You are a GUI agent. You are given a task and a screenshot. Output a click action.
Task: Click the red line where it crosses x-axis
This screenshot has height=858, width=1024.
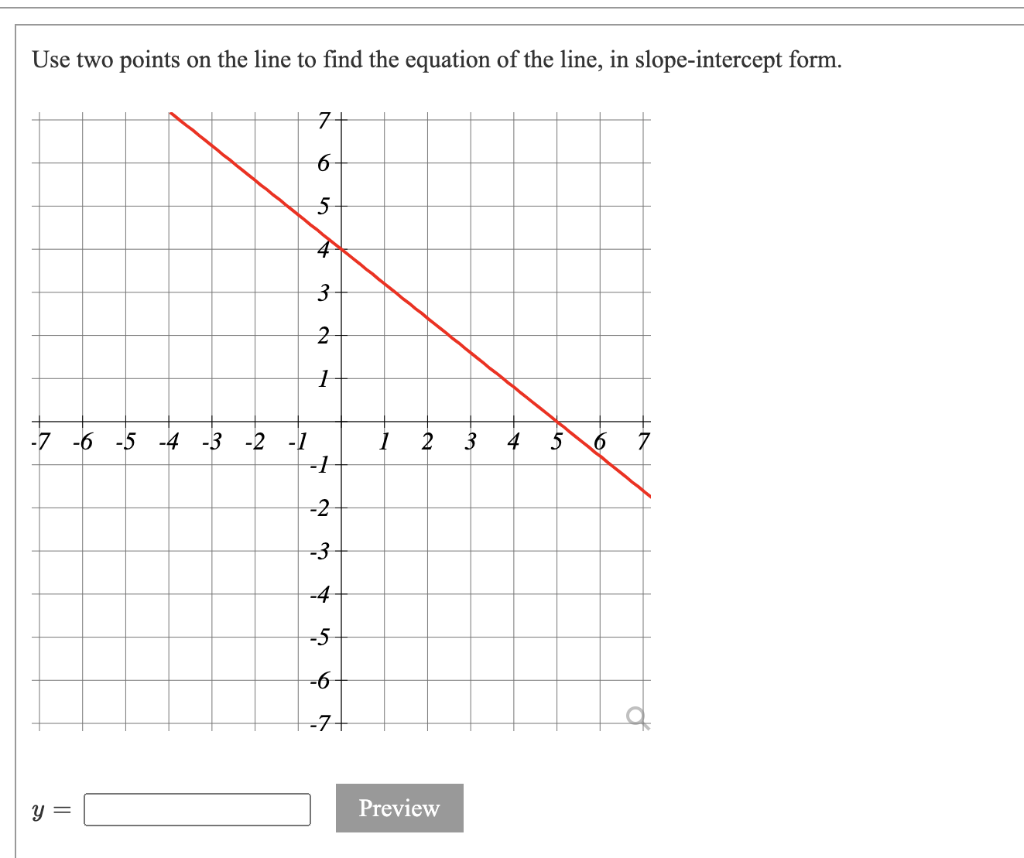click(555, 422)
